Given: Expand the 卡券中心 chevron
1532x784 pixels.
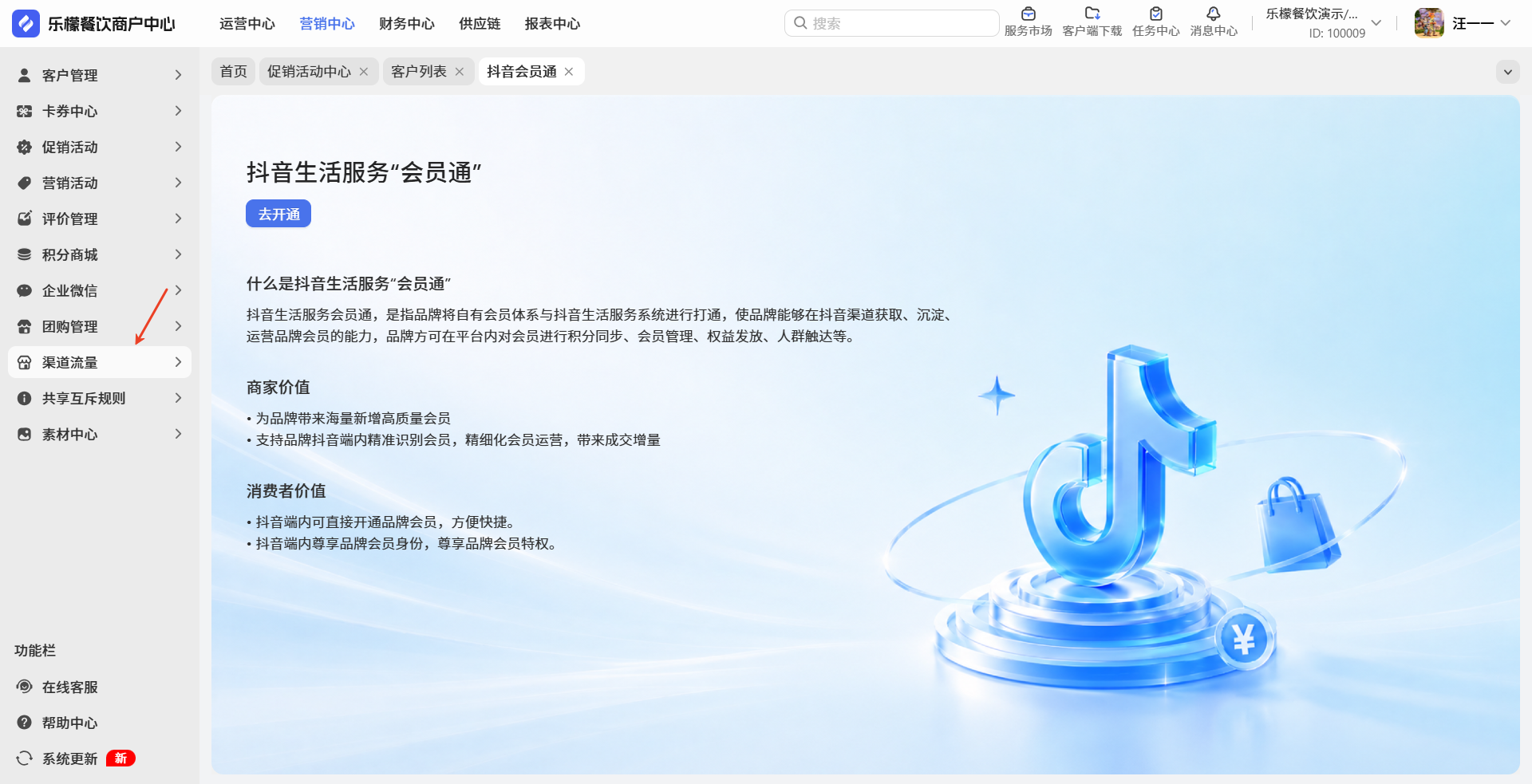Looking at the screenshot, I should click(178, 111).
